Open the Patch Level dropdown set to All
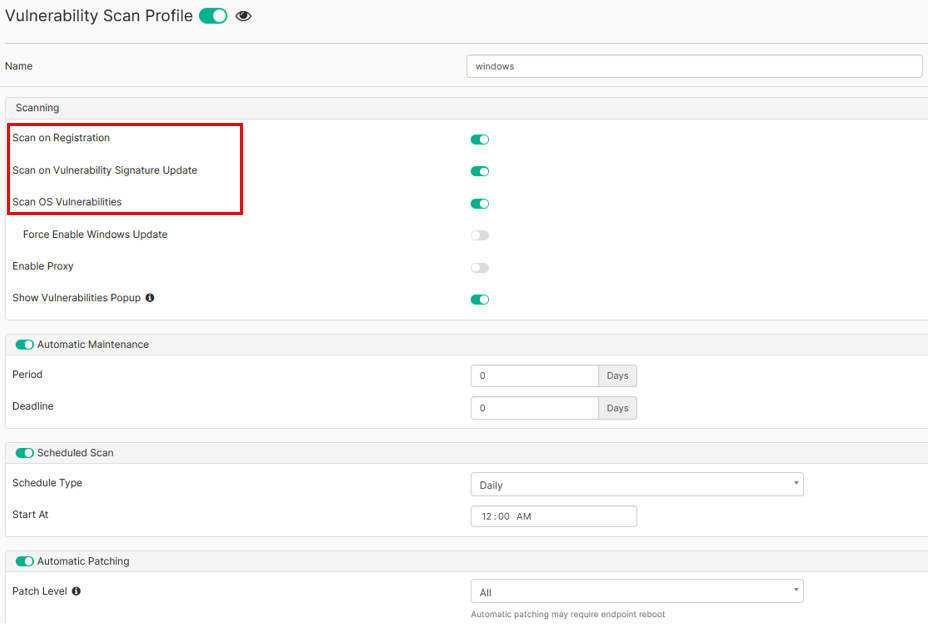 point(637,591)
